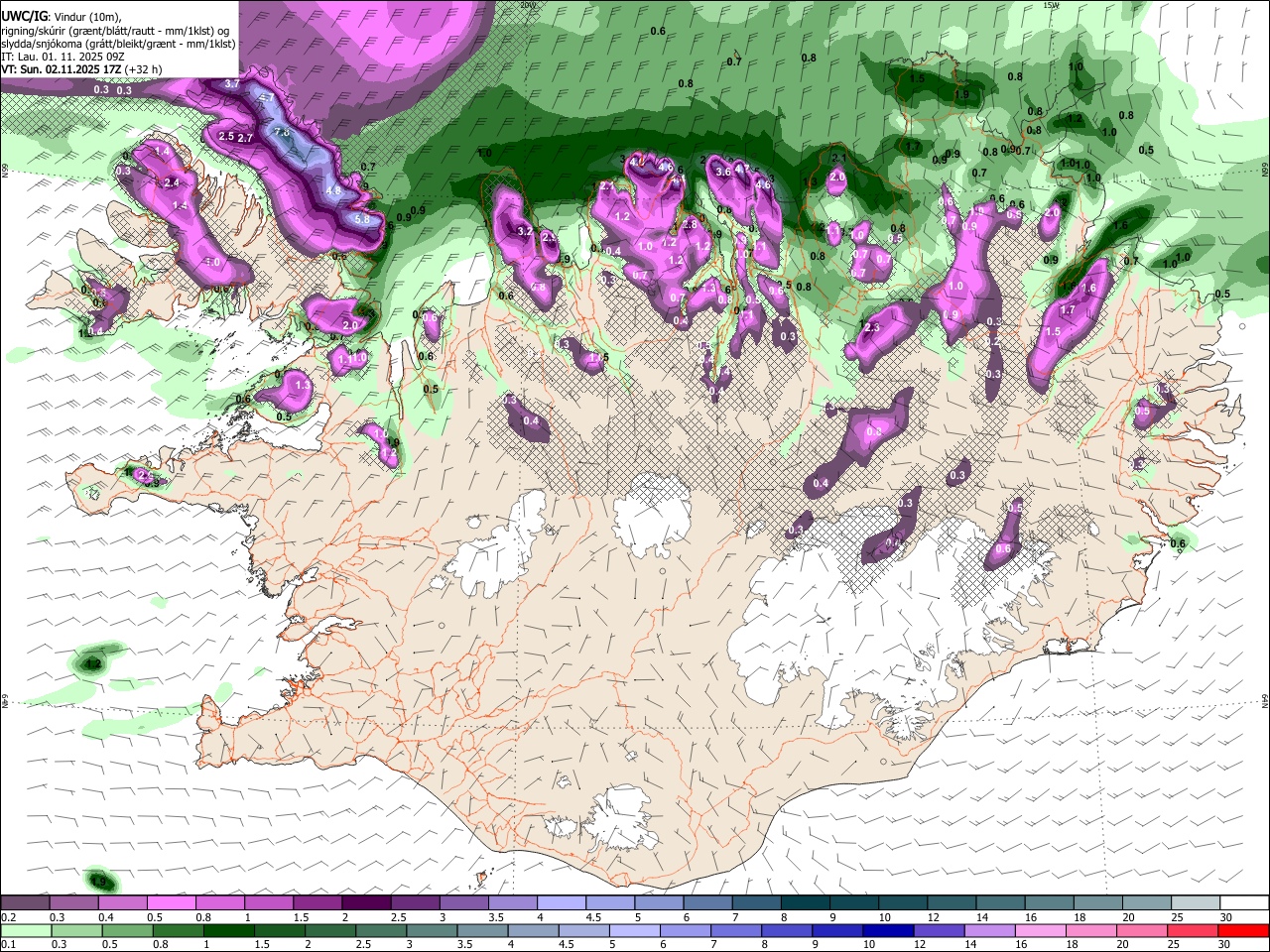The height and width of the screenshot is (952, 1270).
Task: Select the bright pink 0.5–0.8 snow scale swatch
Action: tap(171, 902)
